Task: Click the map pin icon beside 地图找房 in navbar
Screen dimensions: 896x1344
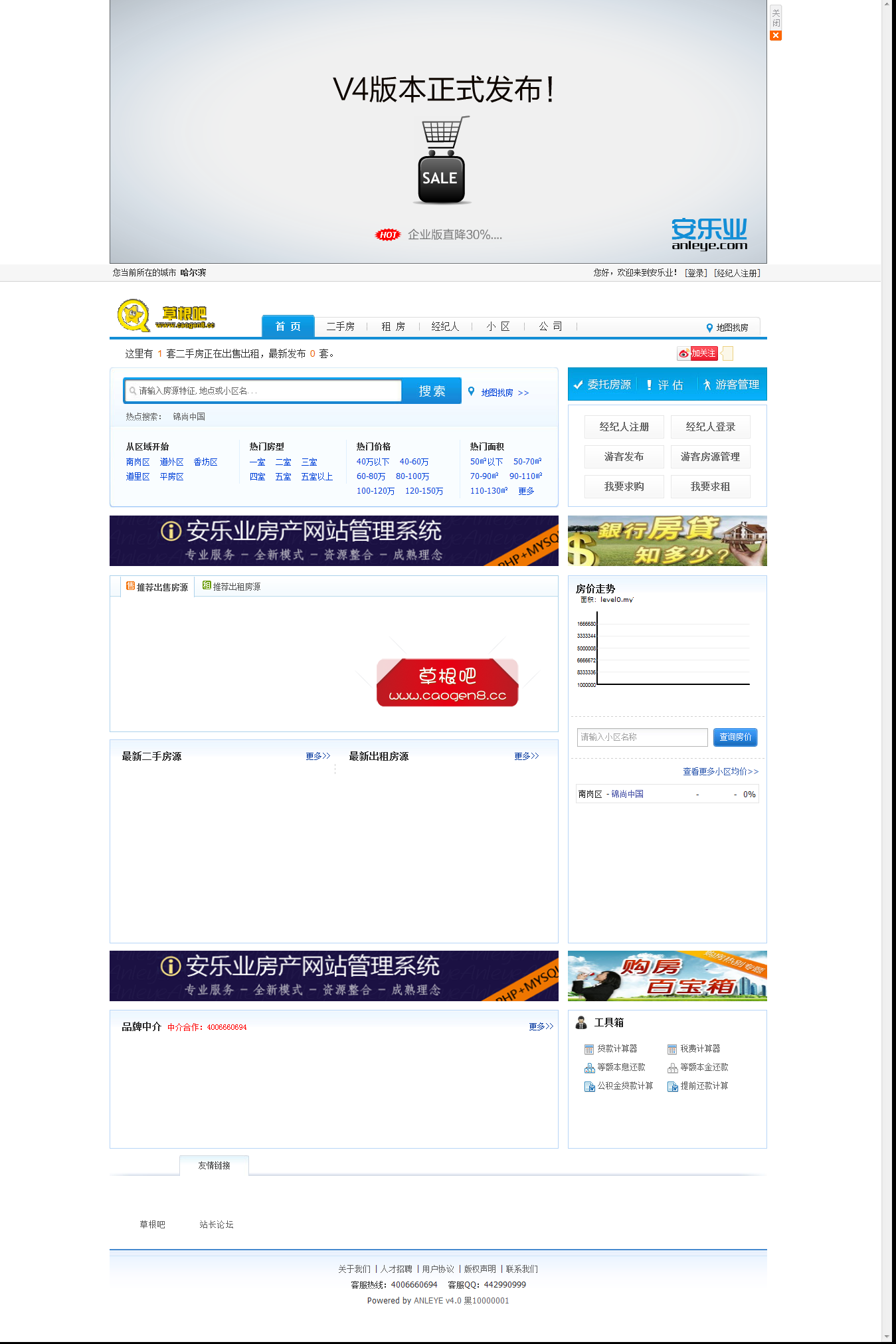Action: (x=709, y=328)
